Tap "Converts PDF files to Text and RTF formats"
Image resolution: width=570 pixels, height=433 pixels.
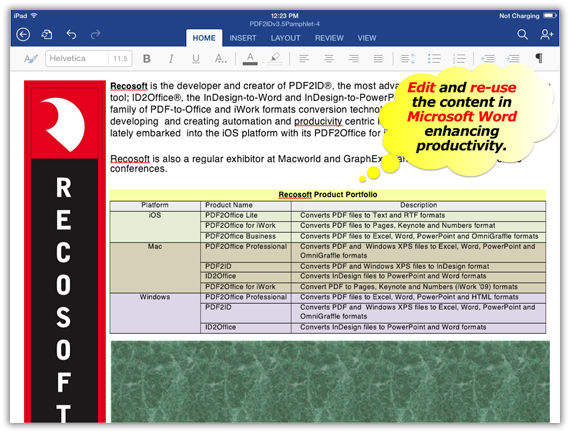[372, 215]
